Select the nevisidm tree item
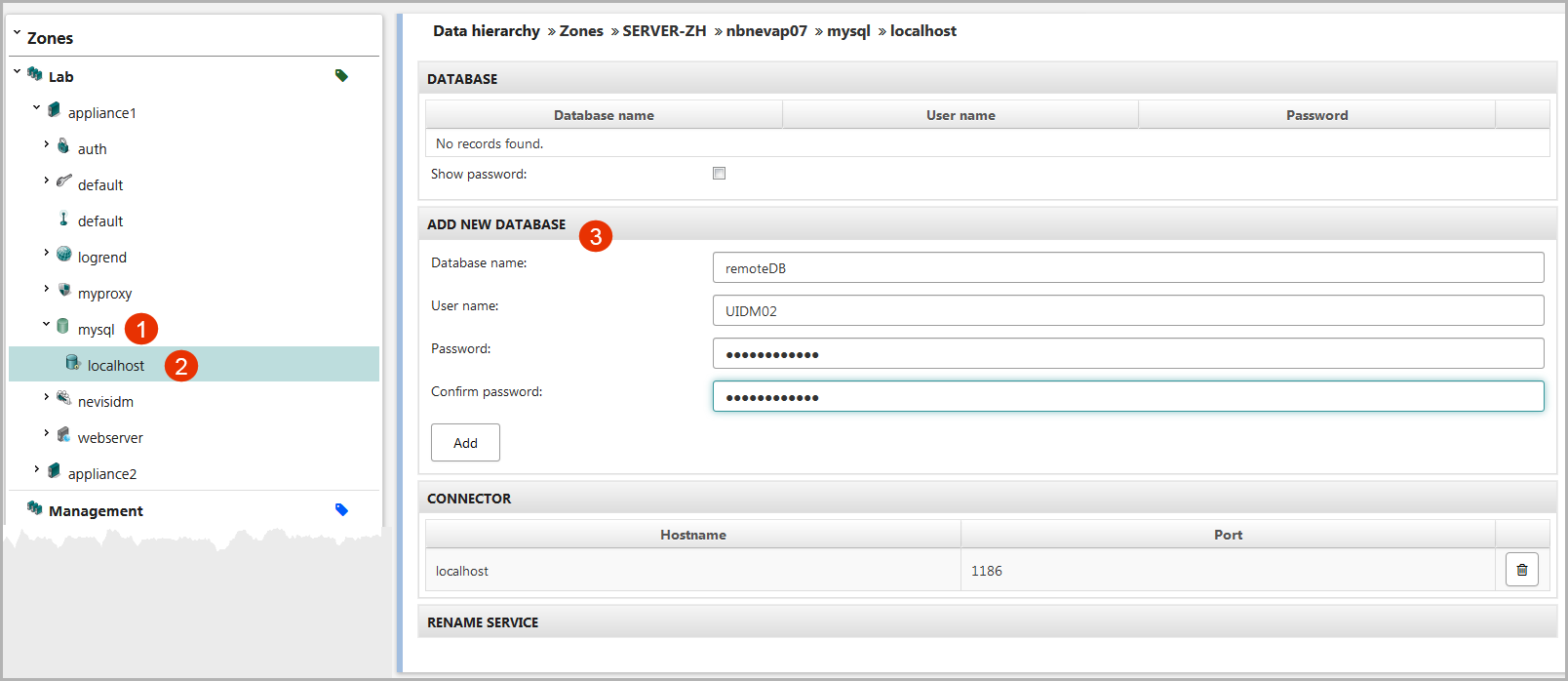This screenshot has width=1568, height=681. 105,402
